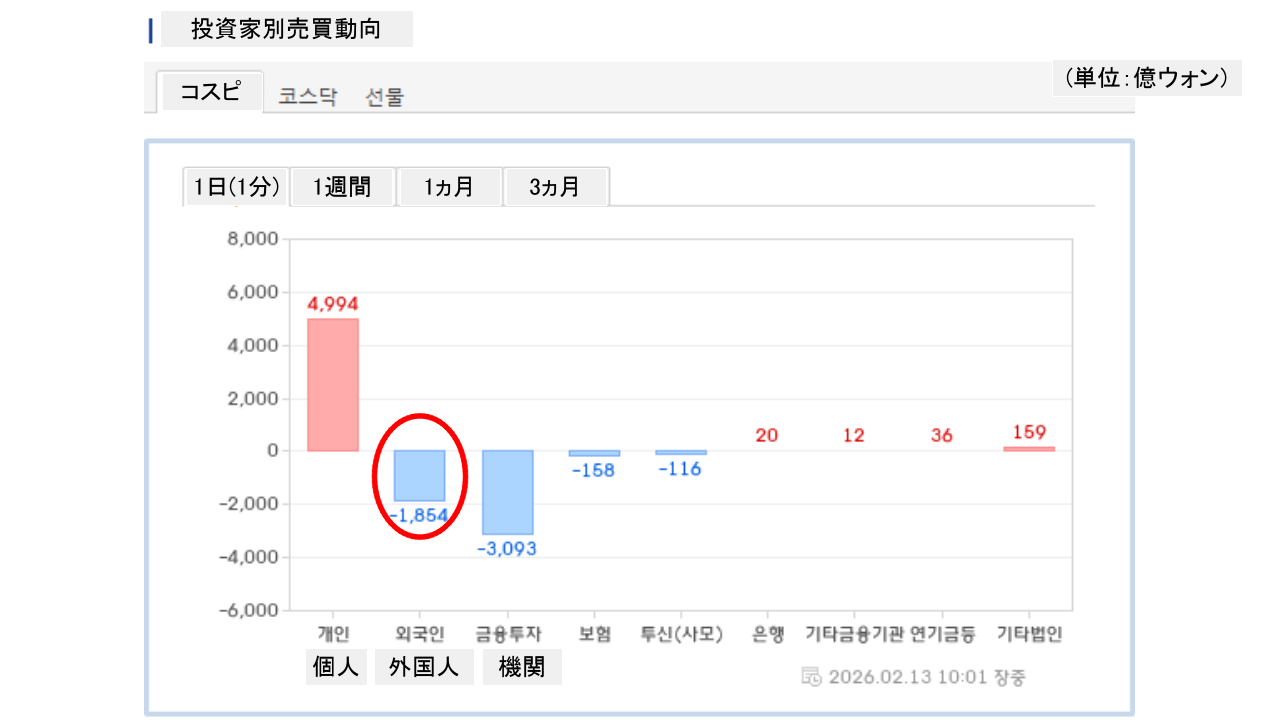Show the 1ヵ月 period data
The height and width of the screenshot is (720, 1280).
pyautogui.click(x=448, y=187)
